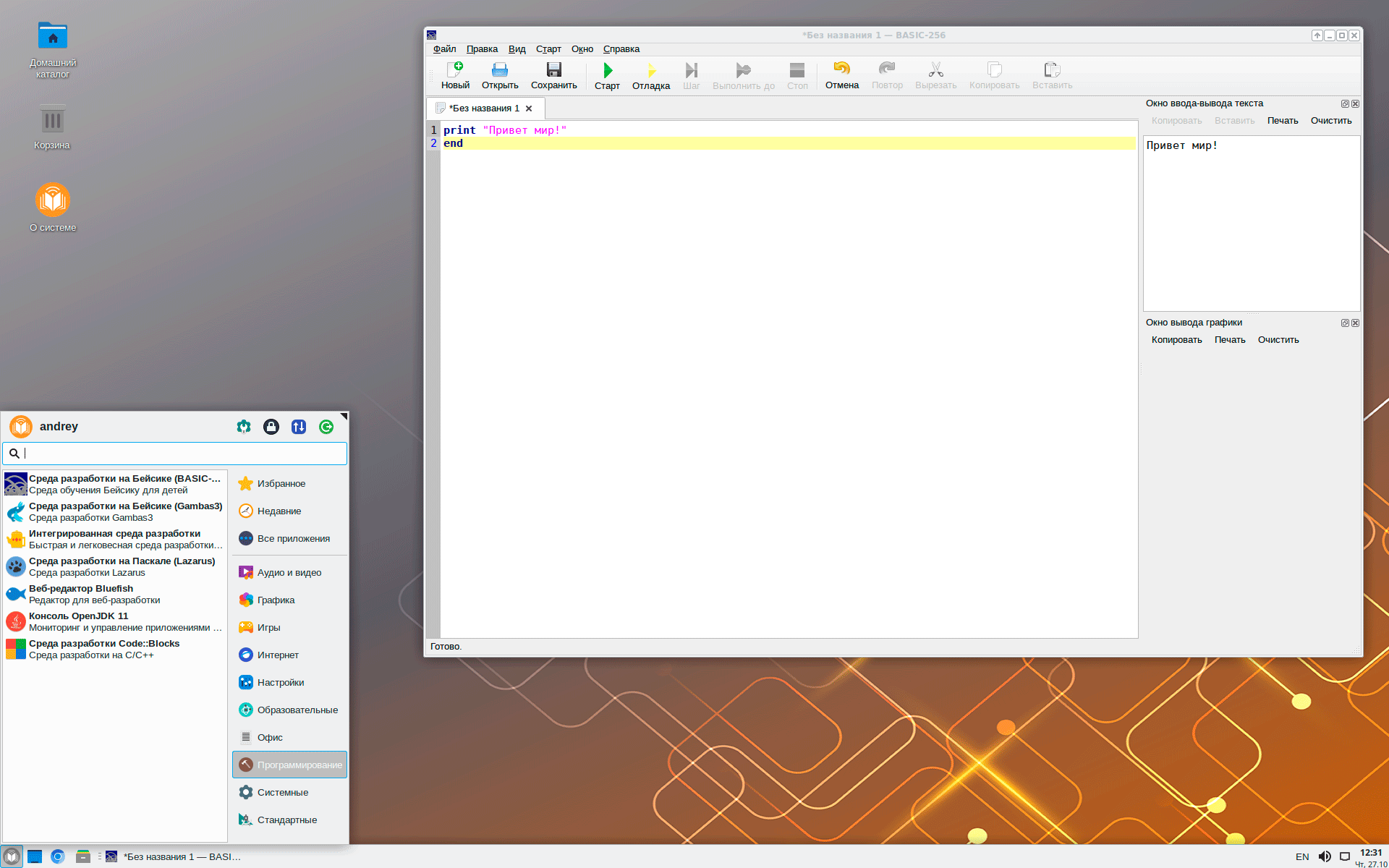Viewport: 1389px width, 868px height.
Task: Click Печать in graphics output panel
Action: click(x=1229, y=340)
